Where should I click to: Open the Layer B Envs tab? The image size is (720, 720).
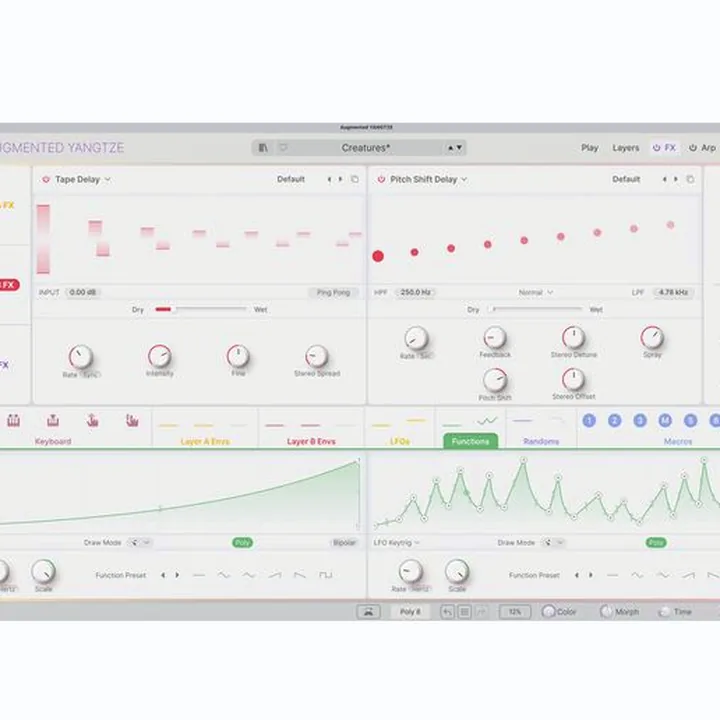[x=311, y=442]
